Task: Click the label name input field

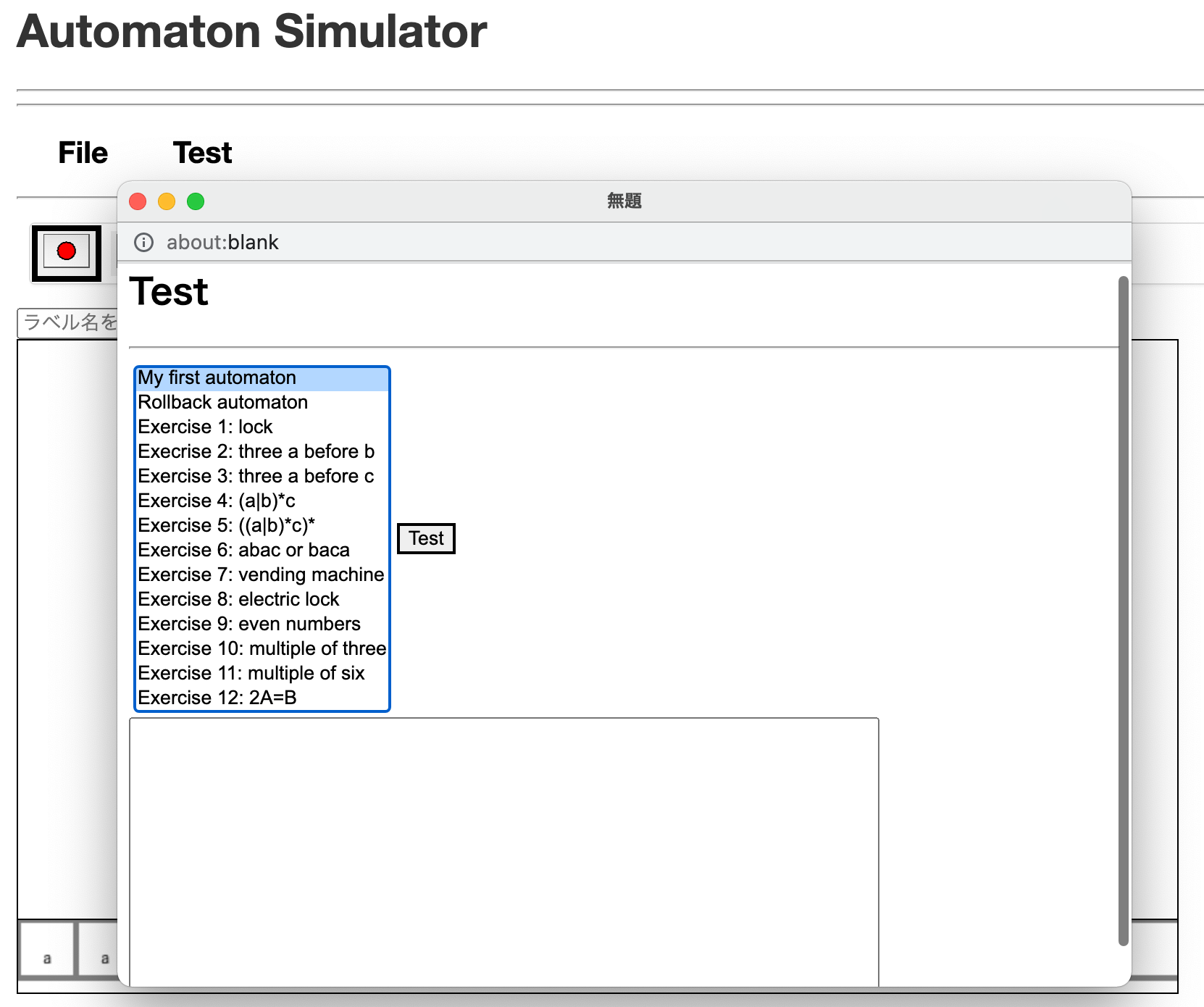Action: [x=68, y=323]
